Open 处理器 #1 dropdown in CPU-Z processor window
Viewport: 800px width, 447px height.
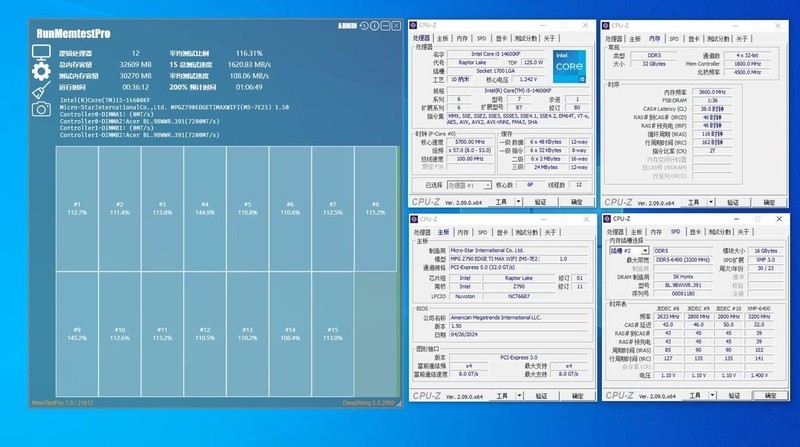(x=469, y=185)
